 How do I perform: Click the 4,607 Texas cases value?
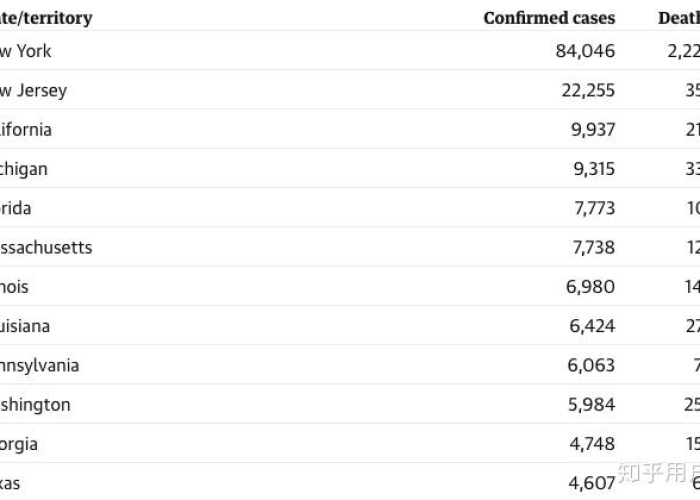click(x=592, y=483)
